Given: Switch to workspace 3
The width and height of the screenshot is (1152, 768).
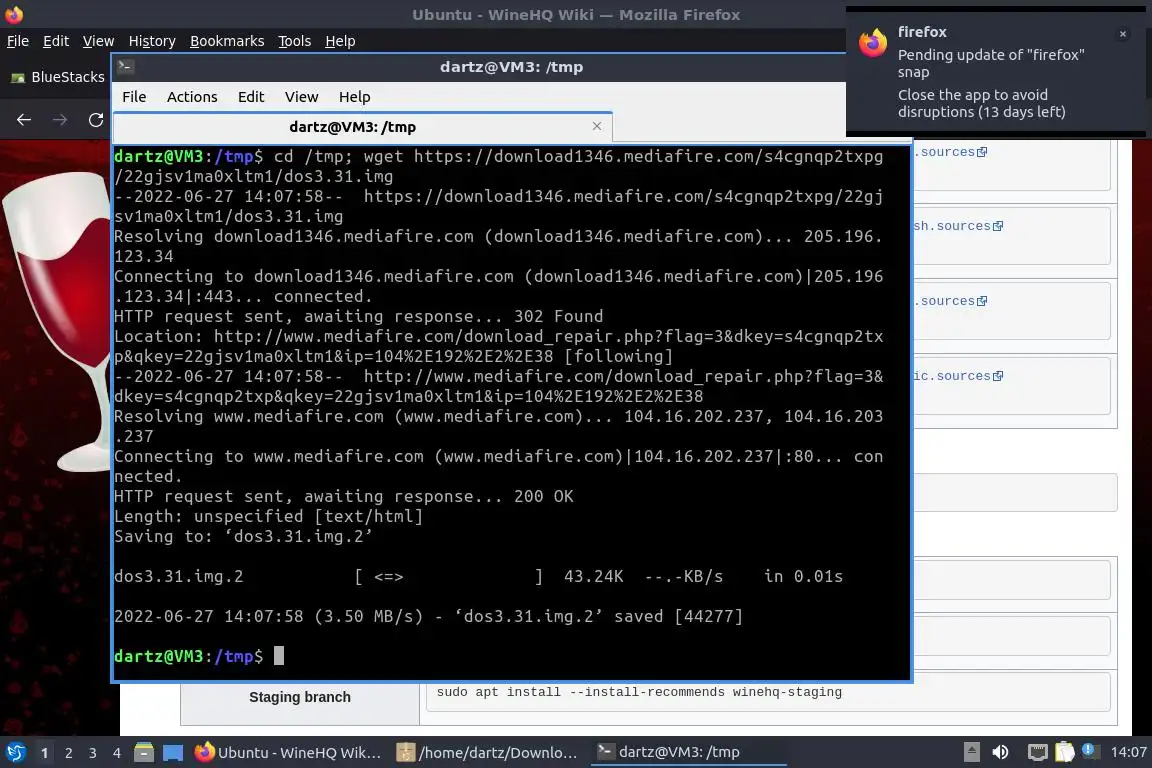Looking at the screenshot, I should 93,753.
